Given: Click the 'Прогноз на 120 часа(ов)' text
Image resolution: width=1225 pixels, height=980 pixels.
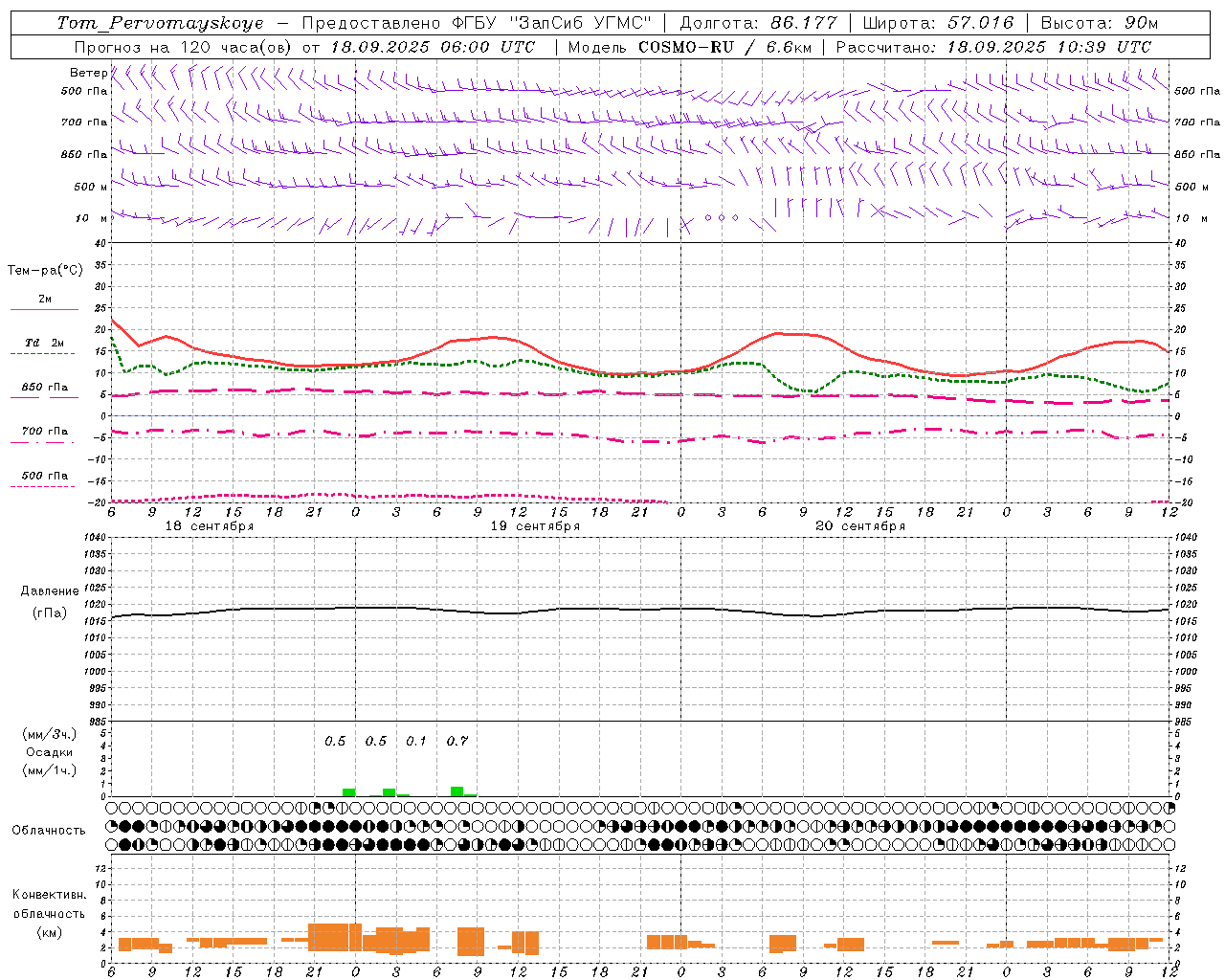Looking at the screenshot, I should tap(185, 47).
